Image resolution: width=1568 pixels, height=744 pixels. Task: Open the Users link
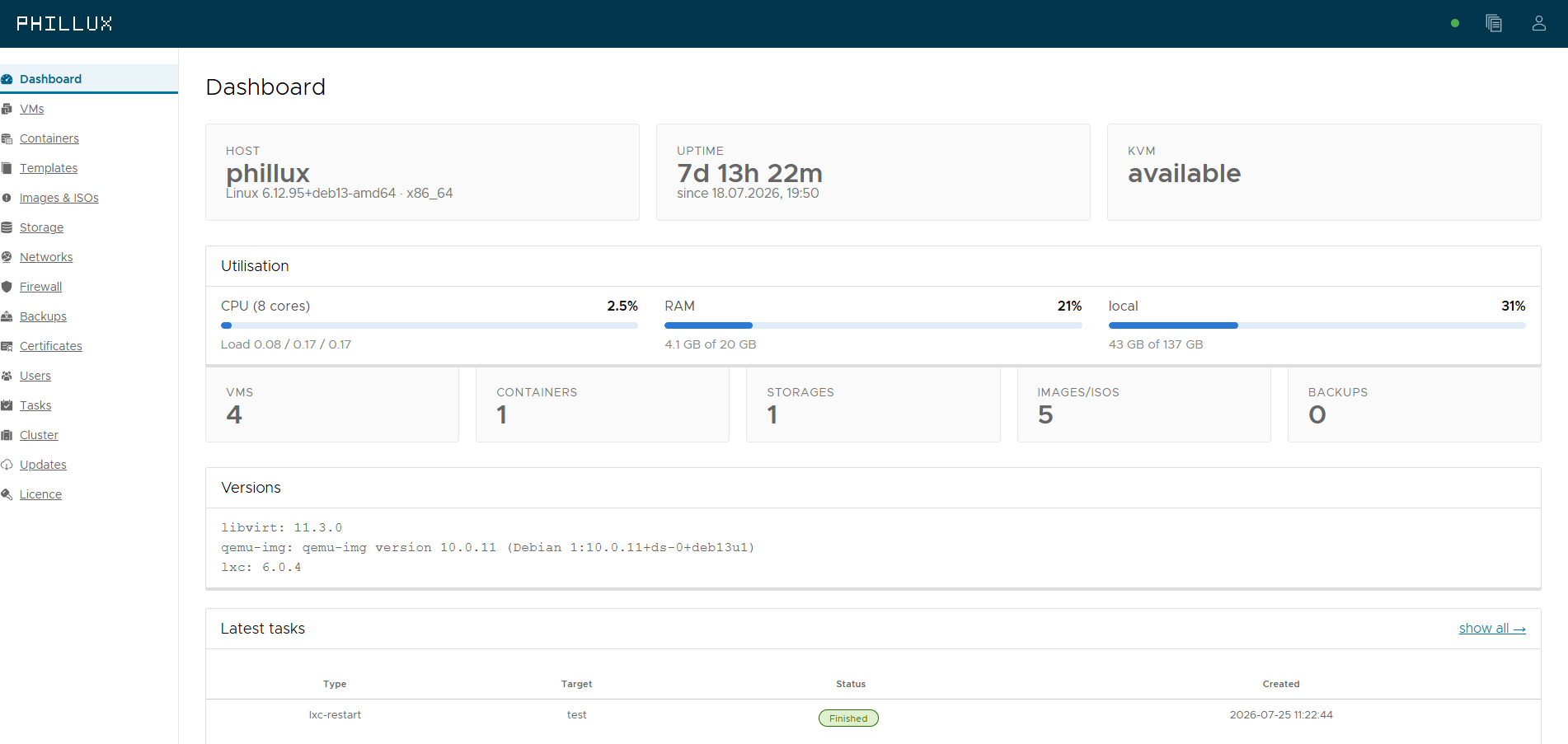click(35, 376)
